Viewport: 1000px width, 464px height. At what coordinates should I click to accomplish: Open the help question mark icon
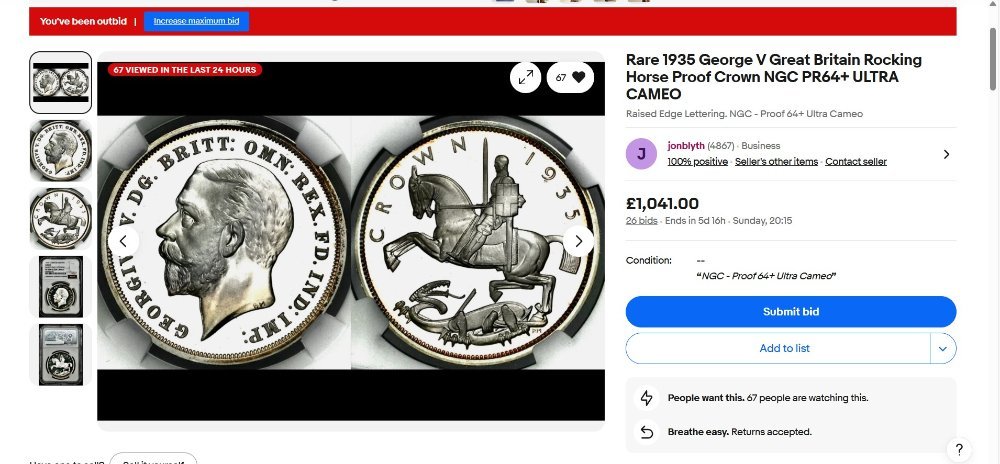[959, 449]
